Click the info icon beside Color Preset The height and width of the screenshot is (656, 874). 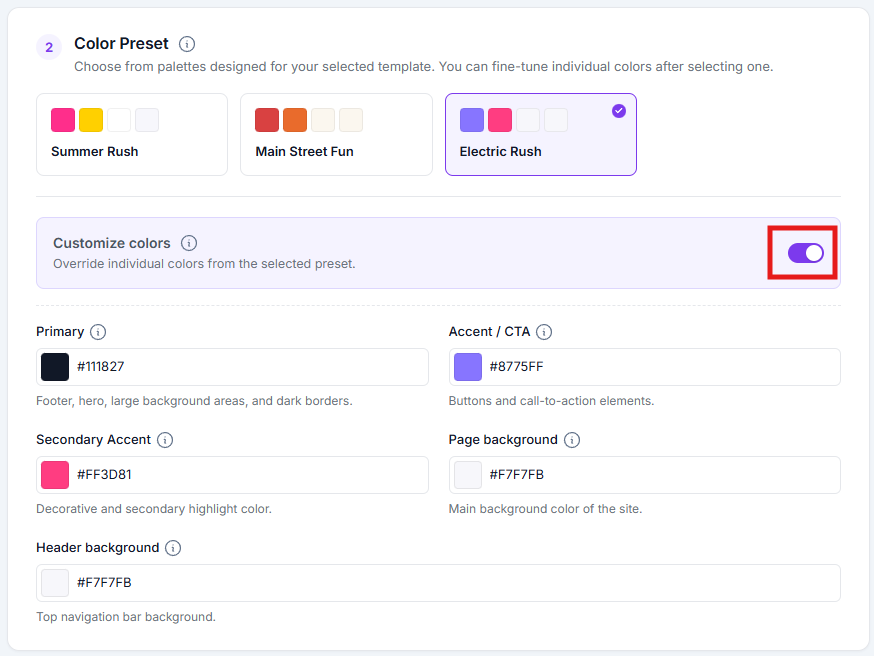187,44
